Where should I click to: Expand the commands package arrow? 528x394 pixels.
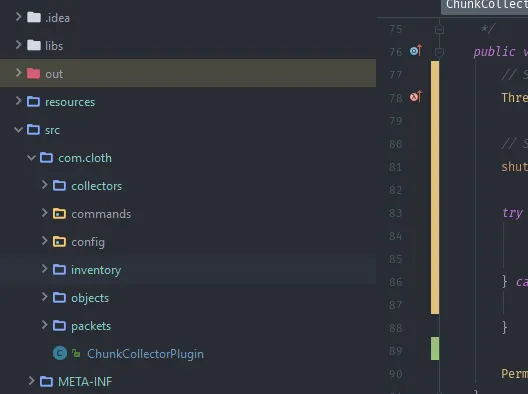(44, 213)
